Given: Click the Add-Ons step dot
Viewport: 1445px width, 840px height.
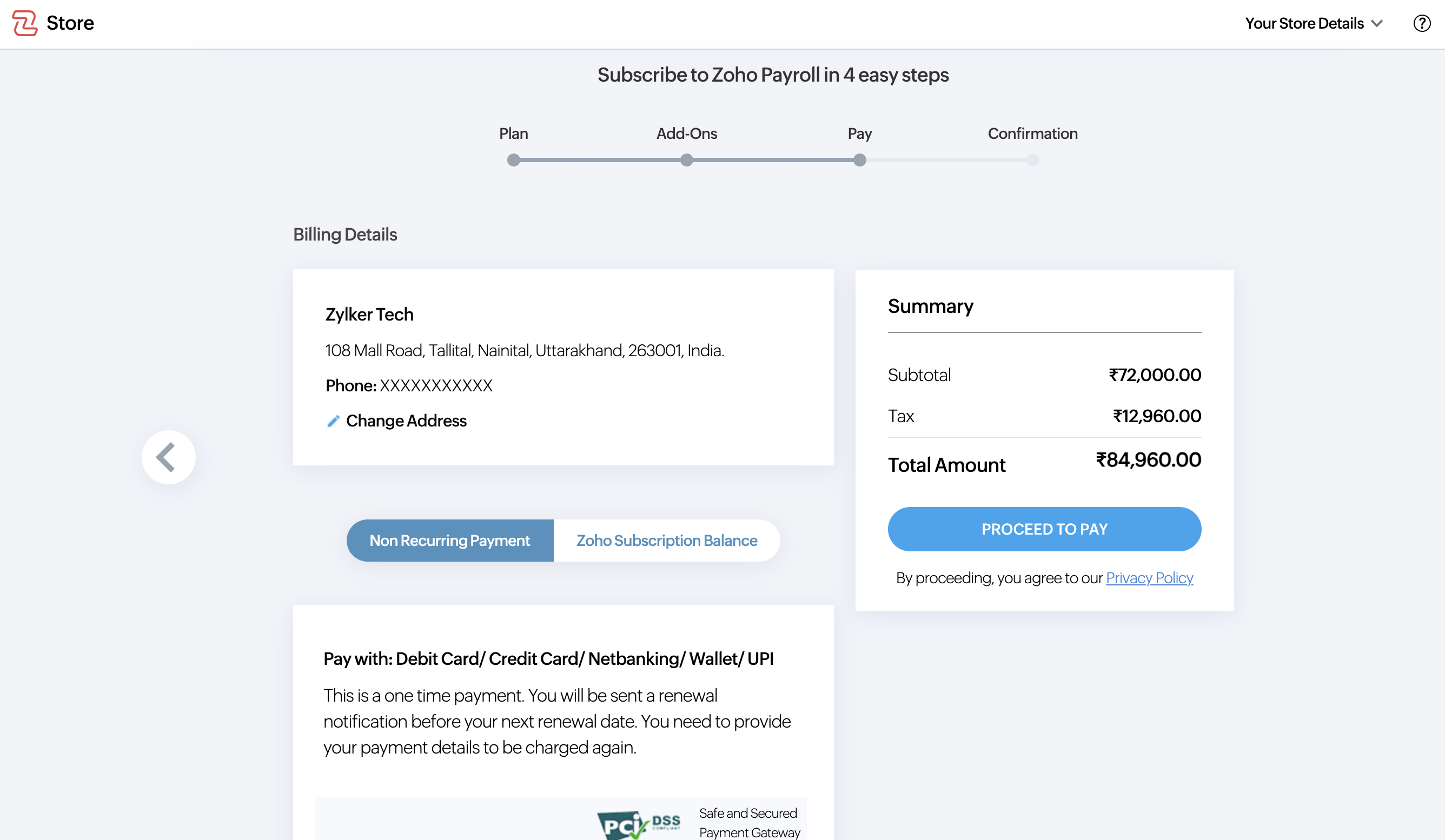Looking at the screenshot, I should (686, 161).
